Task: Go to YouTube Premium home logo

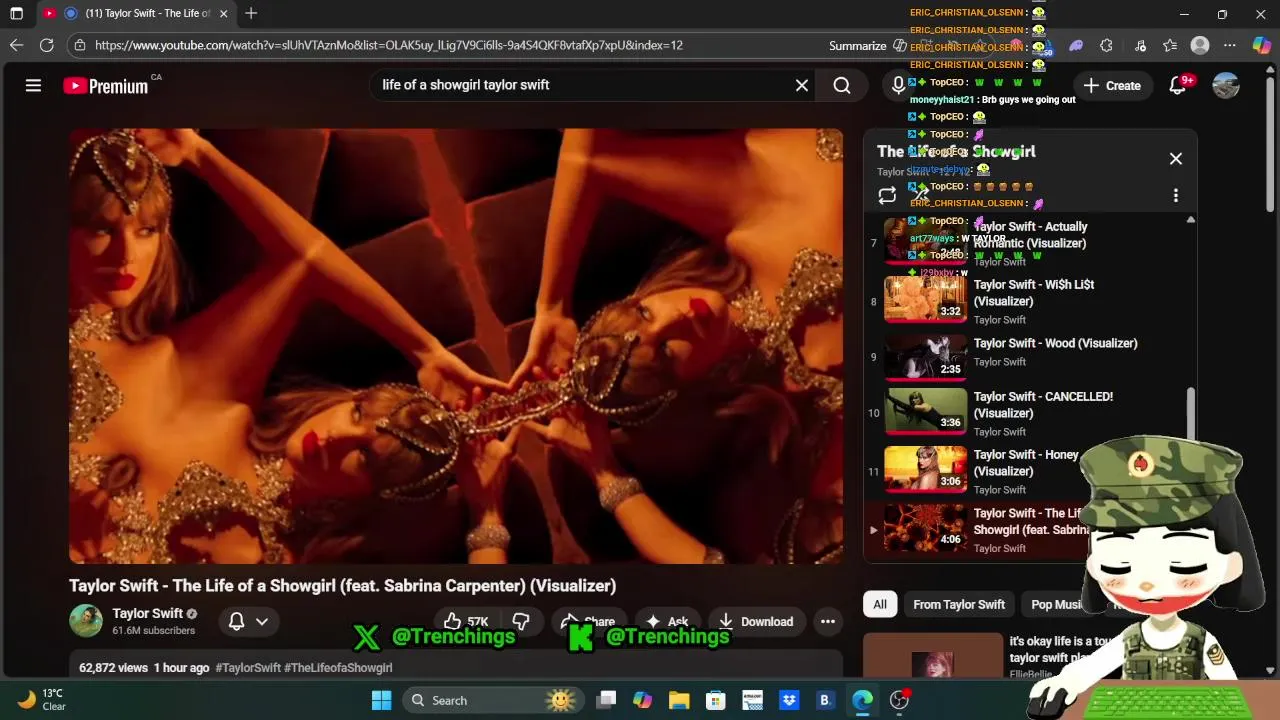Action: (x=107, y=86)
